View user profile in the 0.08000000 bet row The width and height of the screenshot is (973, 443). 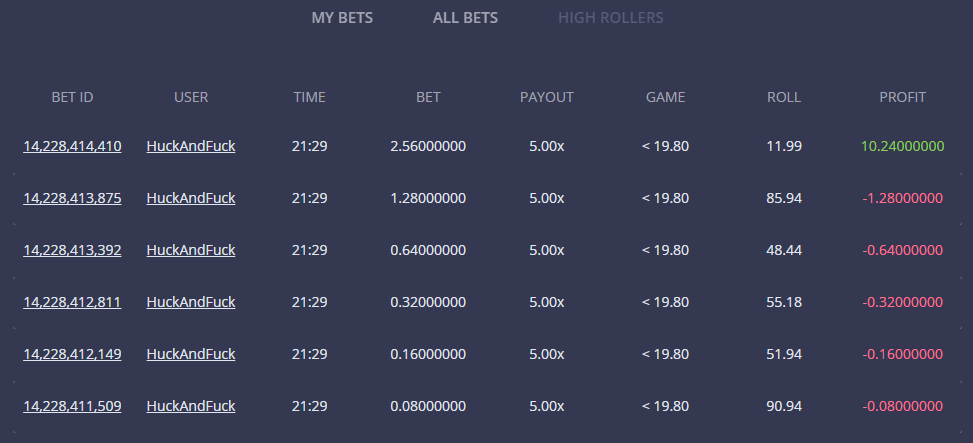coord(191,406)
